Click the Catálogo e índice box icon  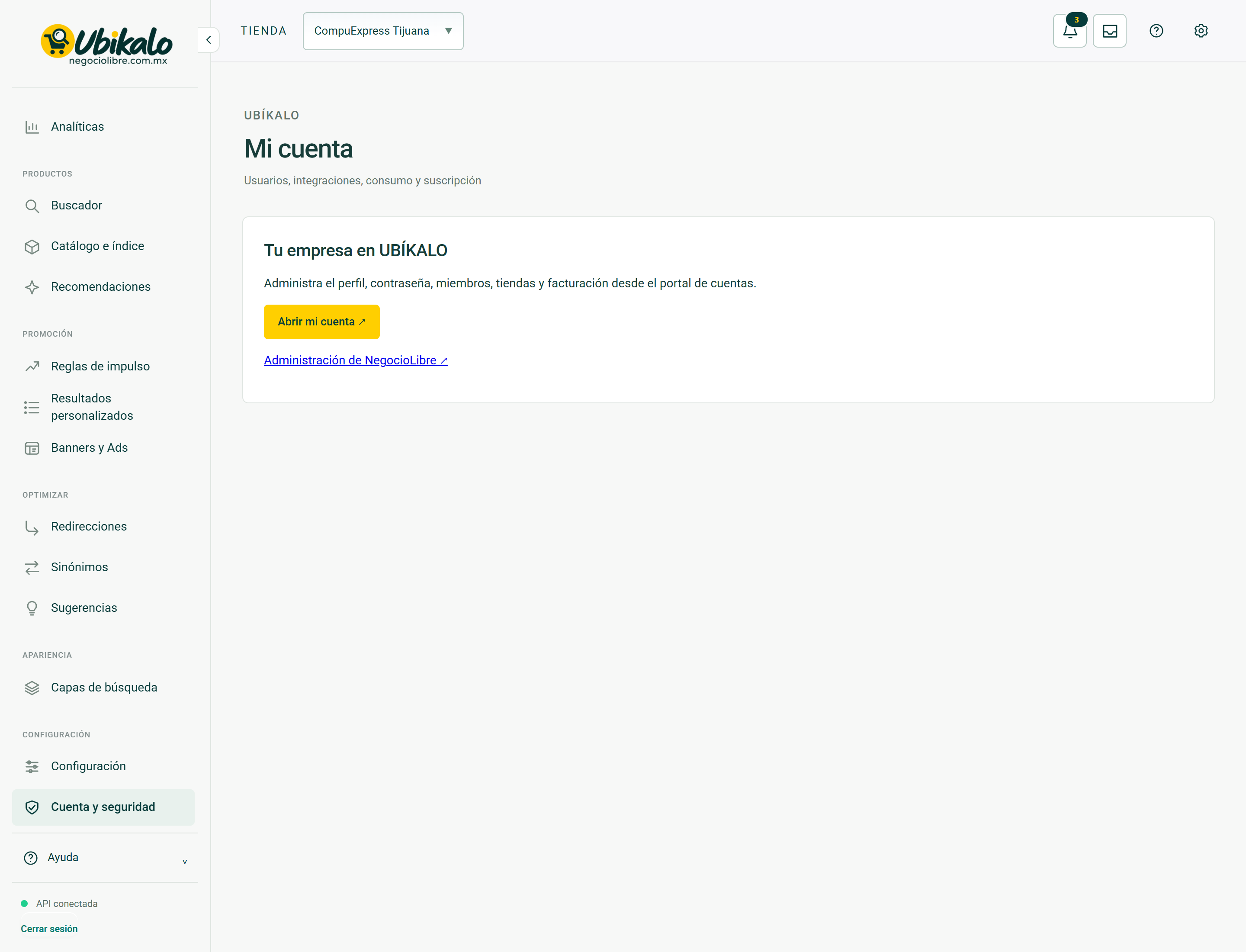coord(32,247)
